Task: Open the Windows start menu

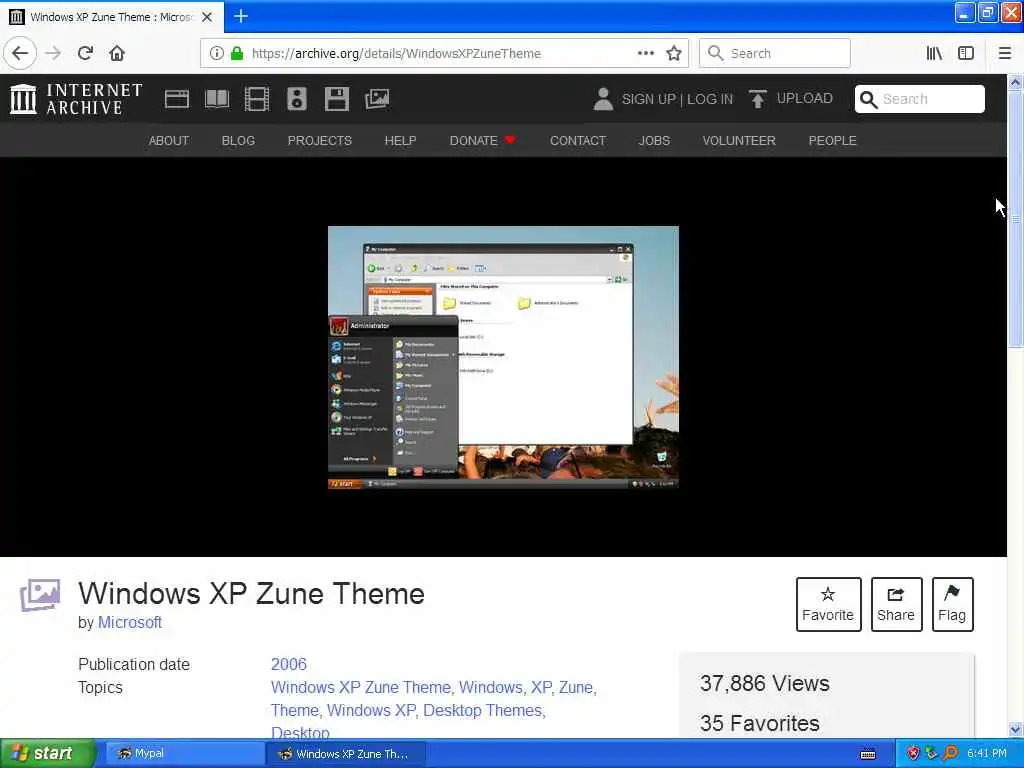Action: pos(48,753)
